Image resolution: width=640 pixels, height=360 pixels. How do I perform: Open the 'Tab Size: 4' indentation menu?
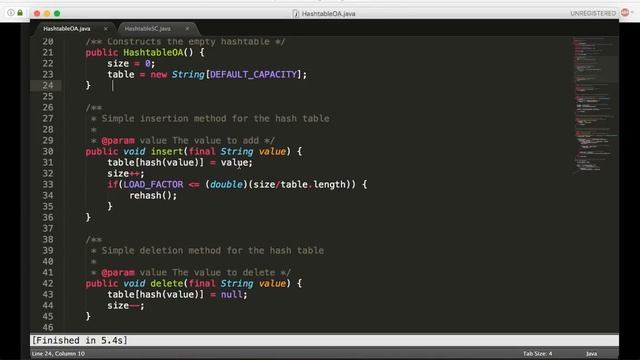point(538,353)
